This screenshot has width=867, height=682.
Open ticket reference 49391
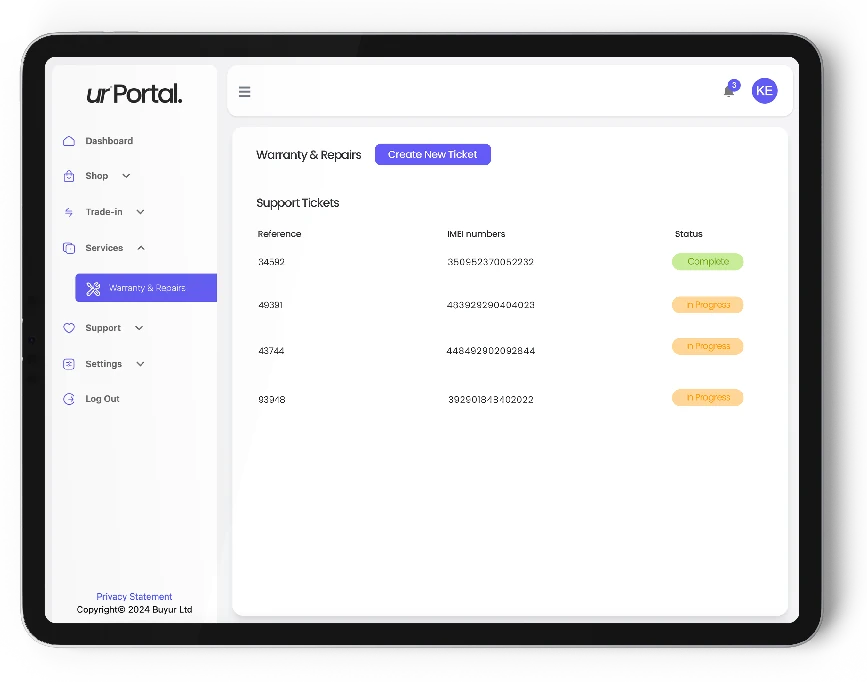[x=270, y=305]
